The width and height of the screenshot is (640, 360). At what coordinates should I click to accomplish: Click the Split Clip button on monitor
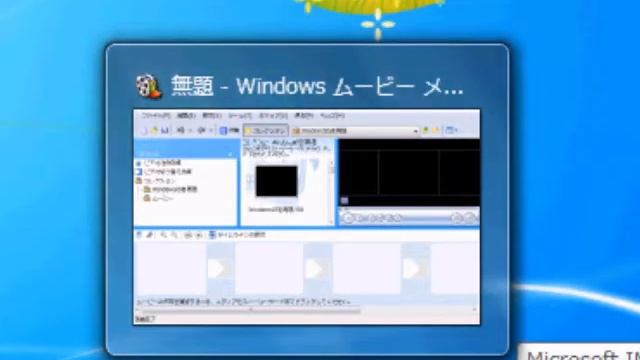click(457, 218)
